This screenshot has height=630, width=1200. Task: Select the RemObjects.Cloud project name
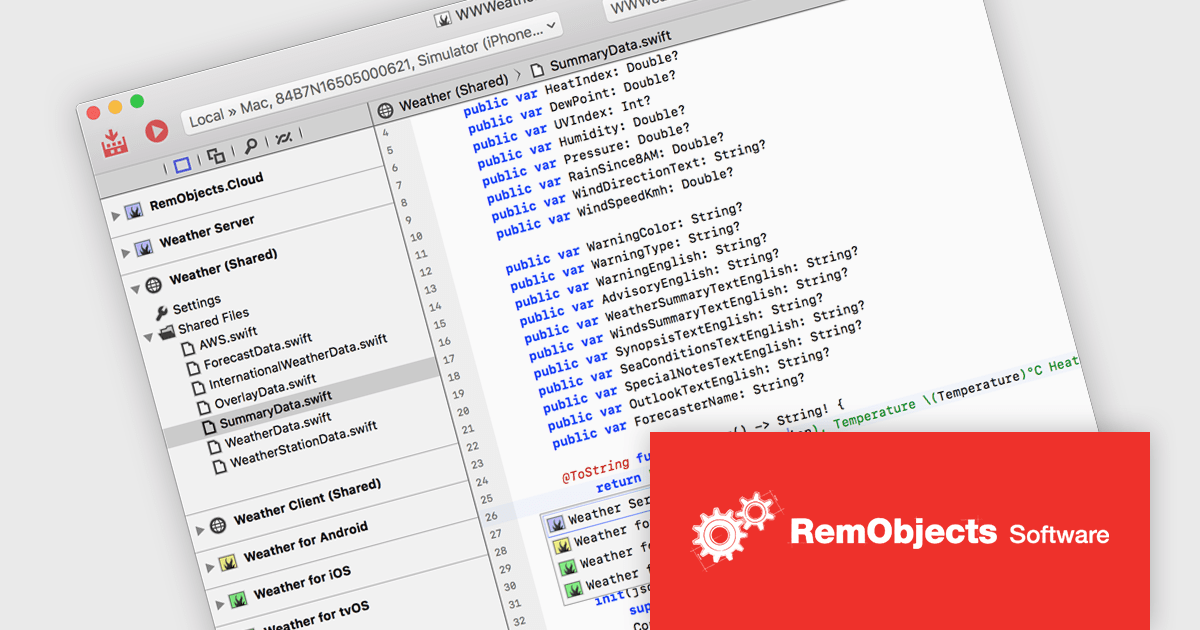207,192
